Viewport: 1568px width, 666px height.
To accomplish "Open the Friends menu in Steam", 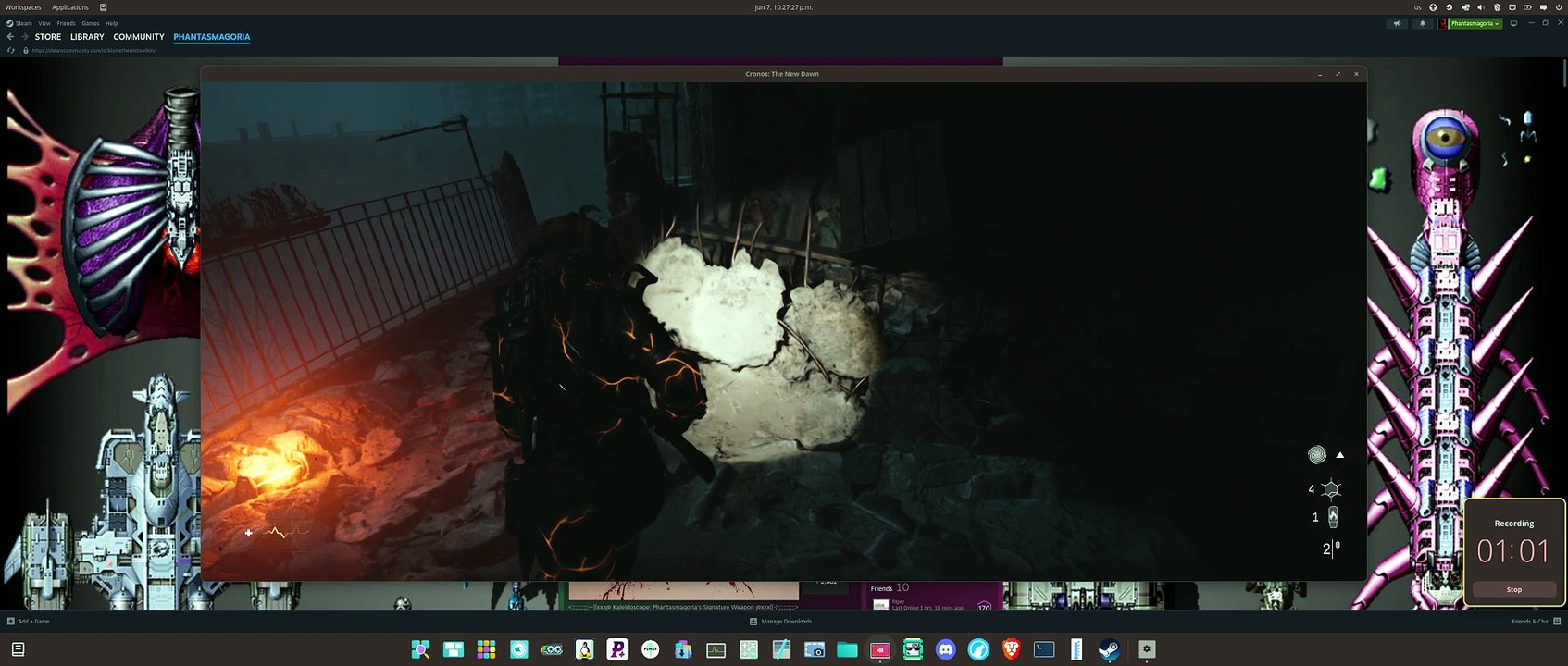I will [67, 23].
